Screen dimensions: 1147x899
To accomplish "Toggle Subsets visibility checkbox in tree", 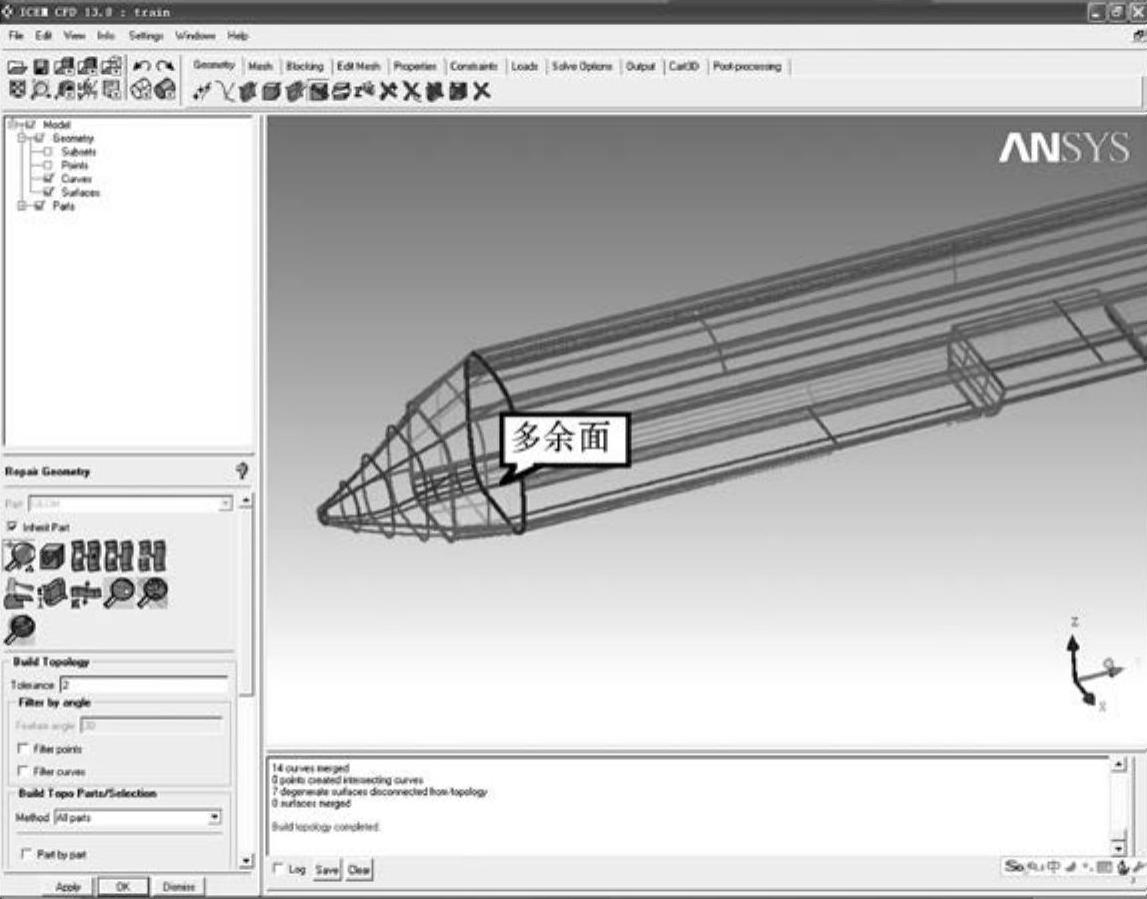I will 48,151.
